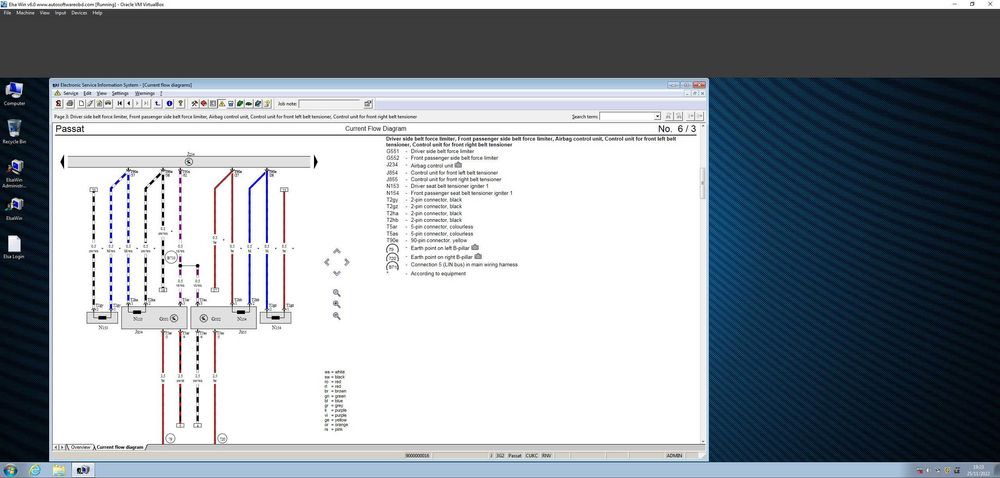Click left black triangle to previous diagram section

[x=62, y=162]
